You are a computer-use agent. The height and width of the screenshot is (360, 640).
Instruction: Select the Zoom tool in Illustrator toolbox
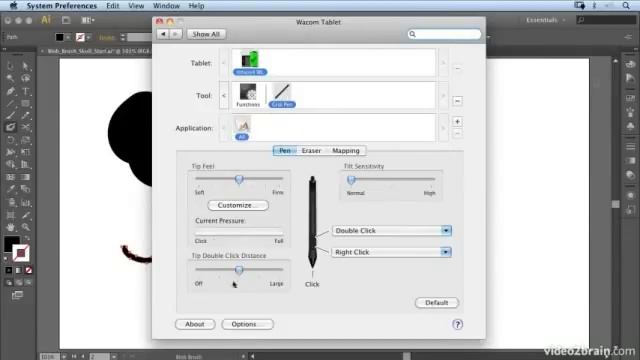pyautogui.click(x=25, y=227)
